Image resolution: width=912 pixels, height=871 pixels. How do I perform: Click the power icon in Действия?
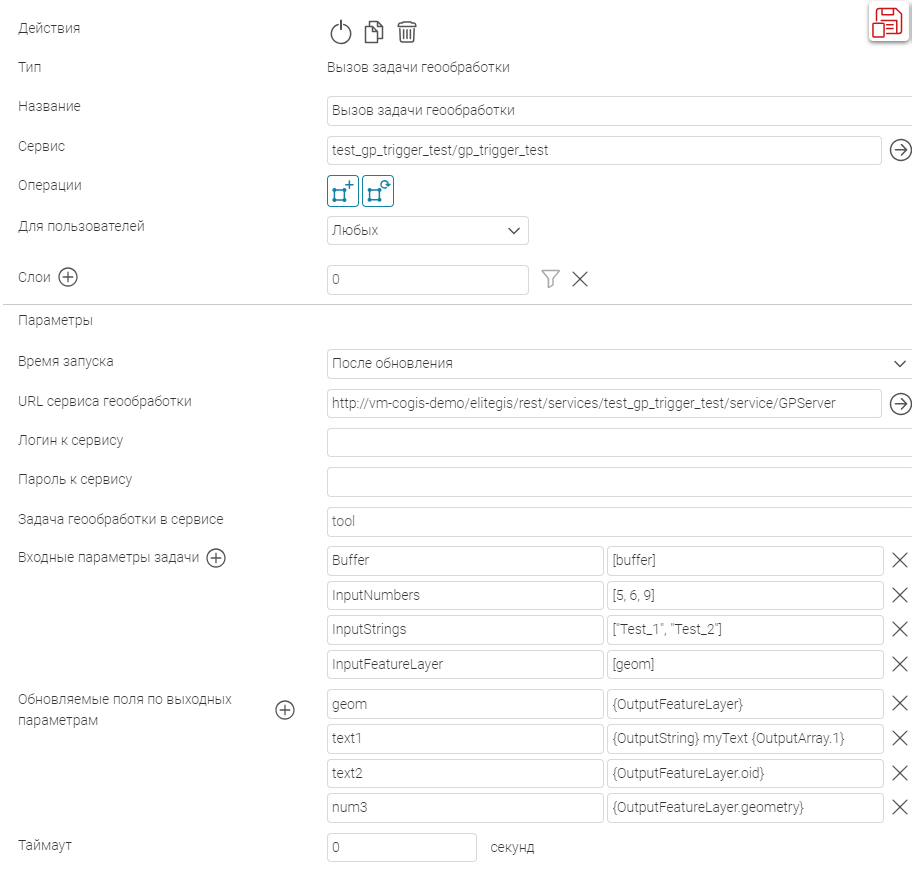(341, 32)
